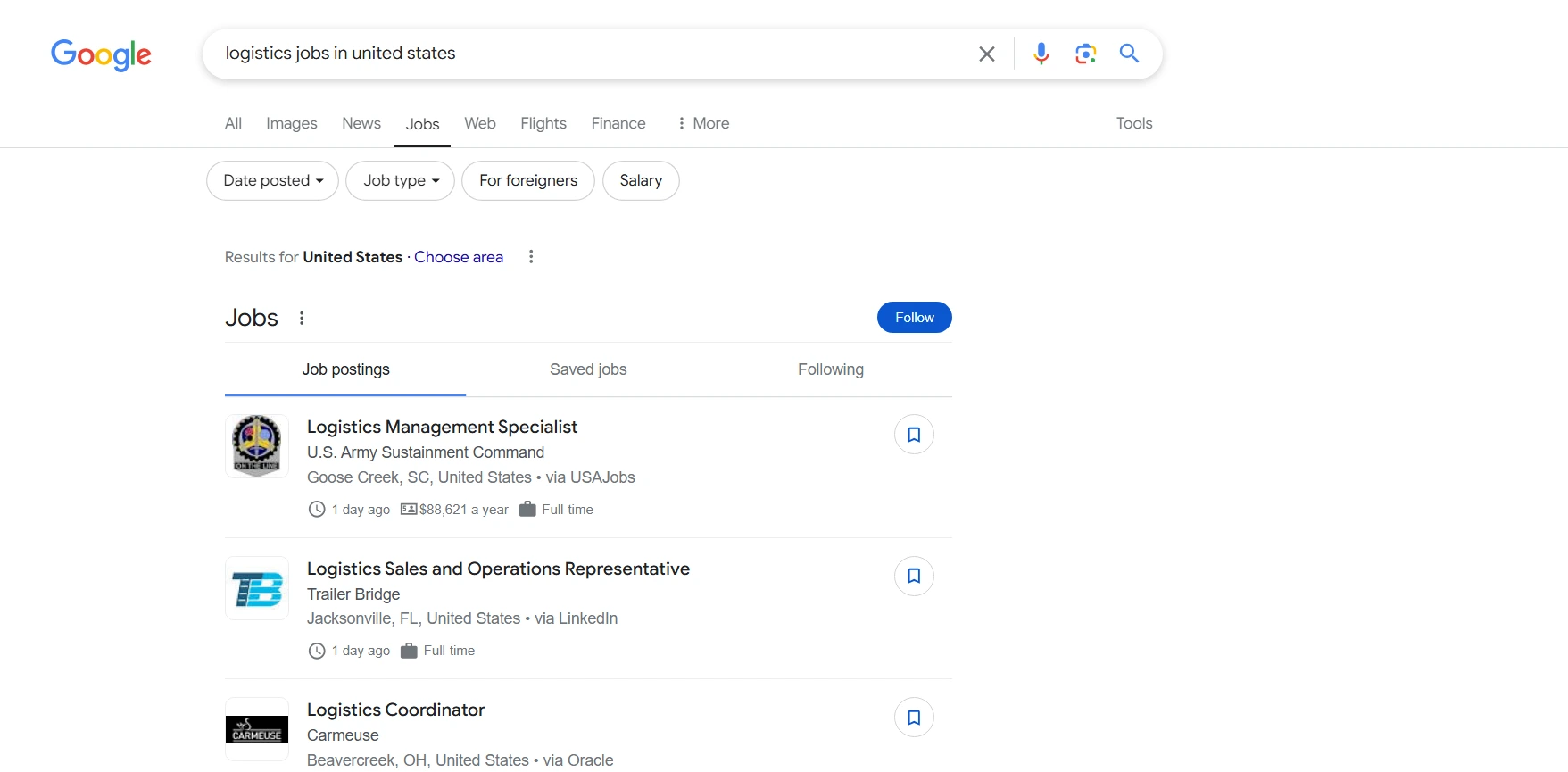Switch to the Following tab
The height and width of the screenshot is (772, 1568).
tap(831, 369)
